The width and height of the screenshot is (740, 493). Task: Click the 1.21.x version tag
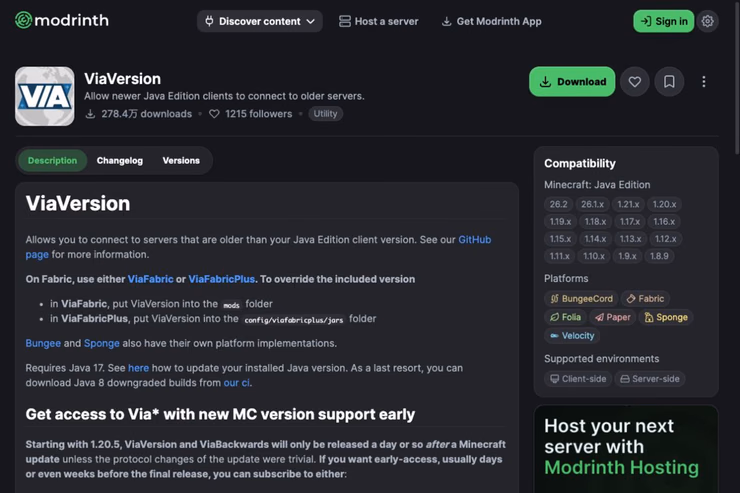pyautogui.click(x=628, y=204)
